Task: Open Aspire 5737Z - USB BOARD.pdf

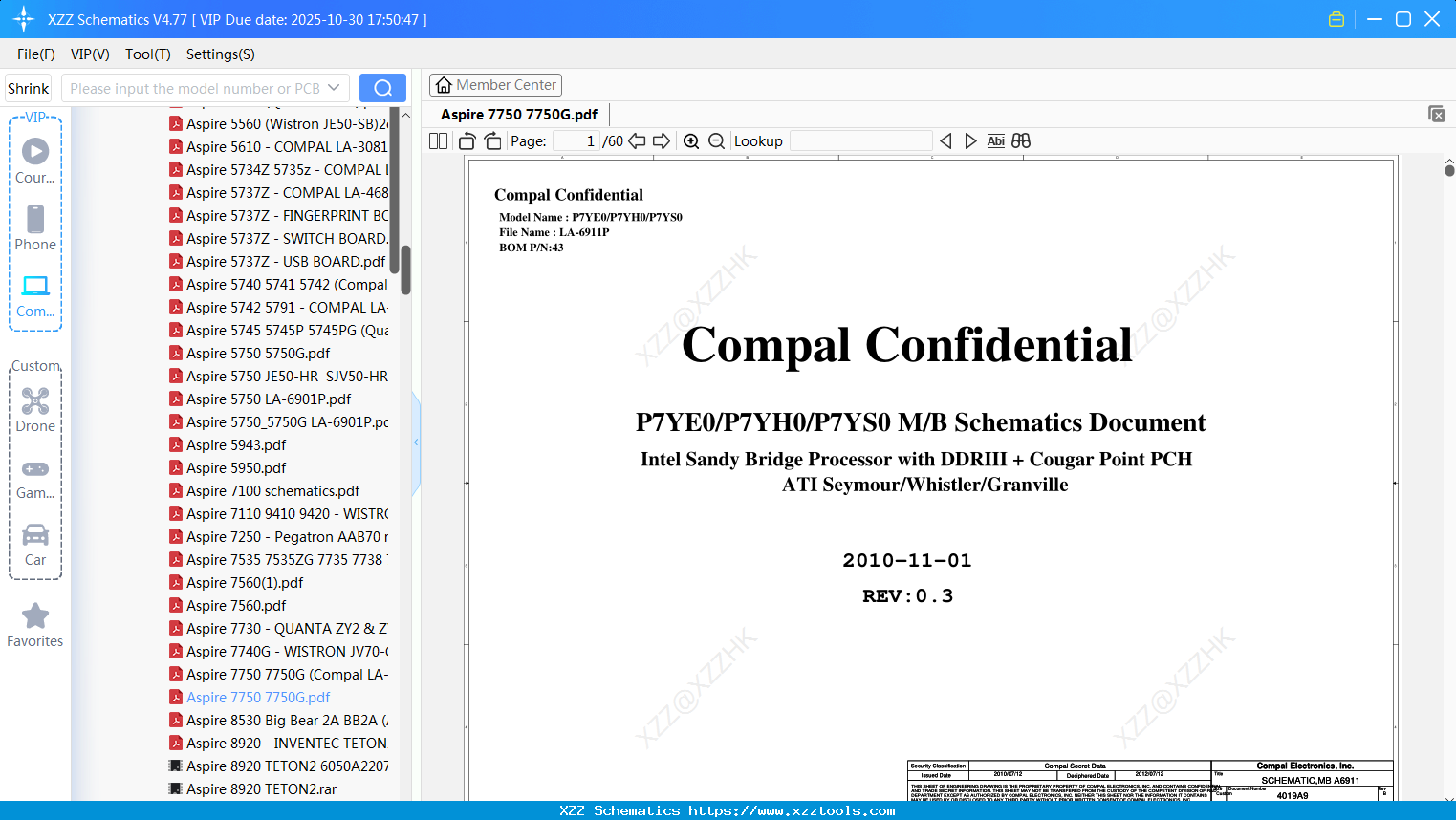Action: coord(277,262)
